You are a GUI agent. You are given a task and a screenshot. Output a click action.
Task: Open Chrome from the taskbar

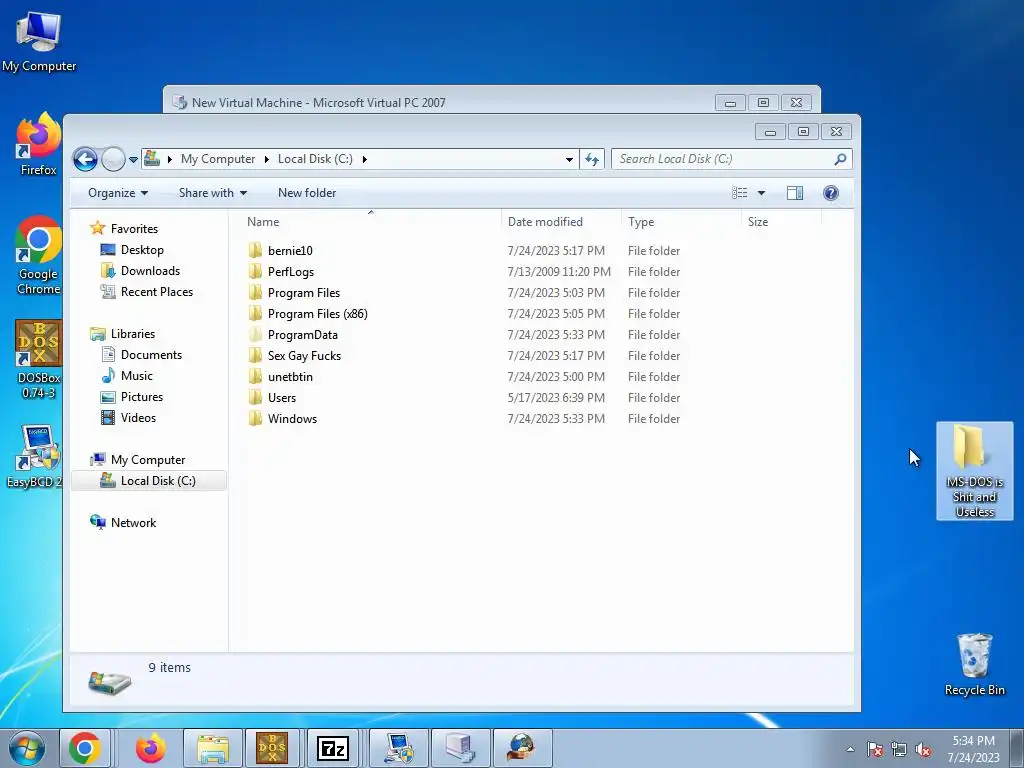point(85,748)
